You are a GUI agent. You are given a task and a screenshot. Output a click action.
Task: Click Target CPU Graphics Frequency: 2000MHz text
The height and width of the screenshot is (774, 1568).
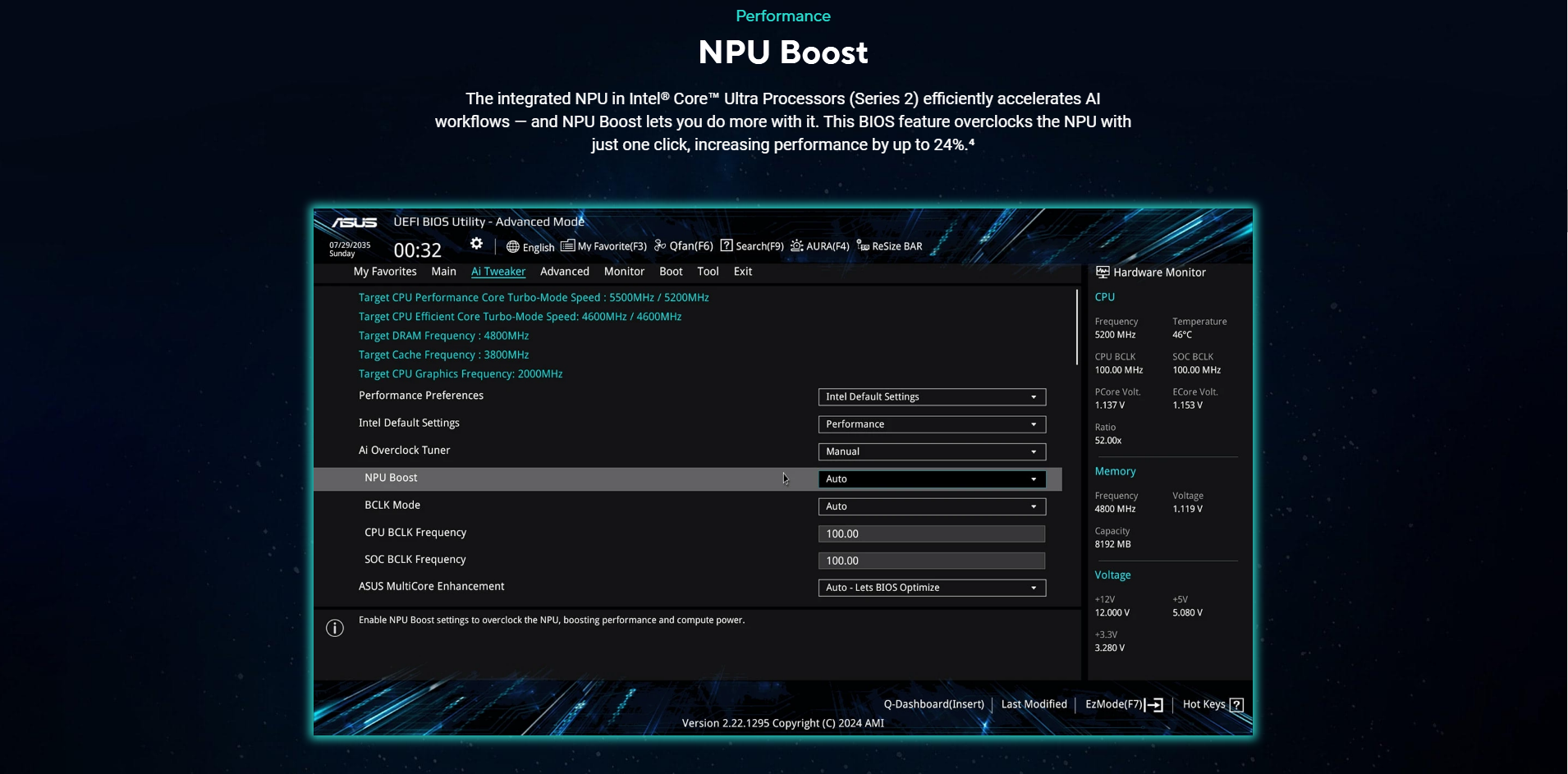tap(461, 374)
